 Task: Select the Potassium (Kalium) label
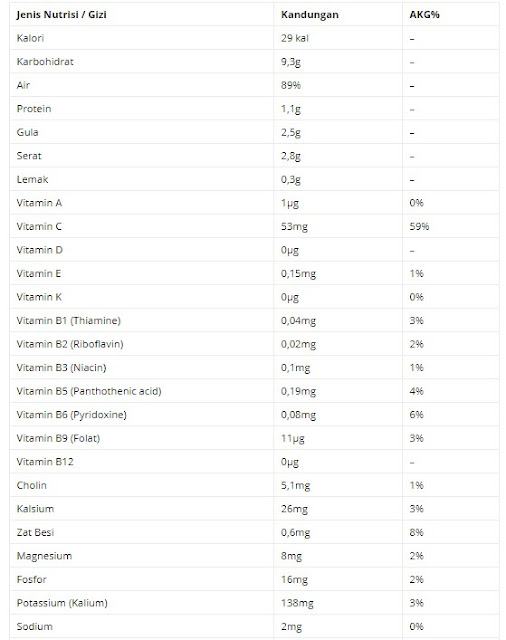(x=62, y=603)
